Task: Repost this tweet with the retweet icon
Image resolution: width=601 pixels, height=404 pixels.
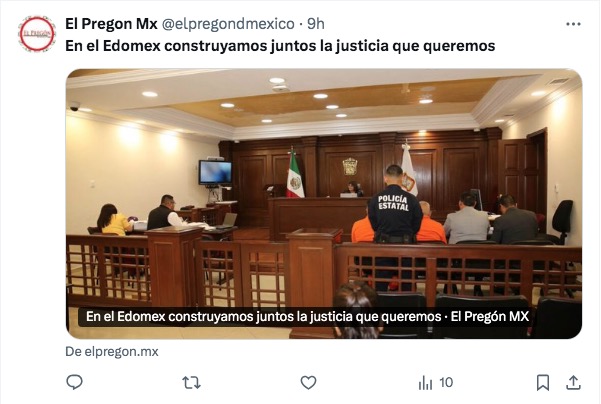Action: click(x=191, y=382)
